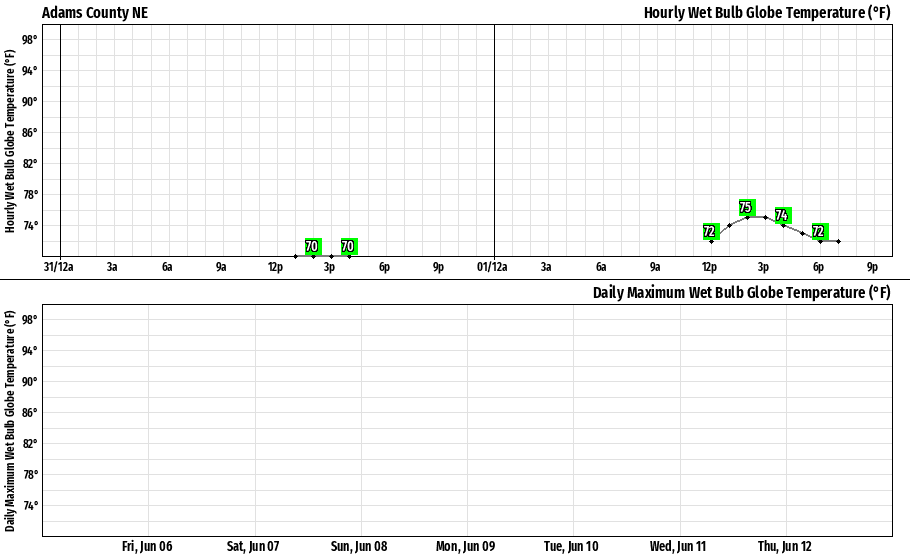Click the 82° label on hourly chart

click(x=30, y=163)
